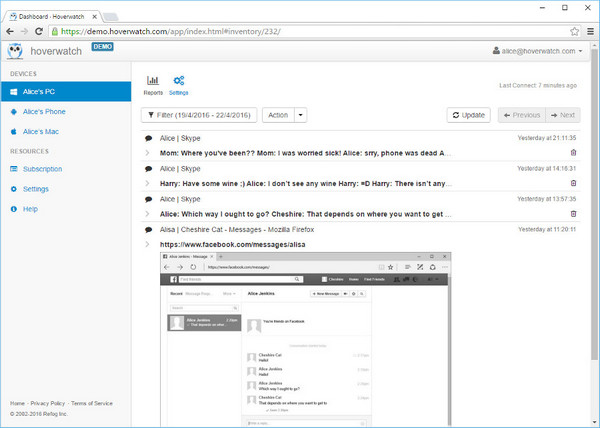Image resolution: width=600 pixels, height=428 pixels.
Task: Select Alice's PC device
Action: click(x=66, y=91)
